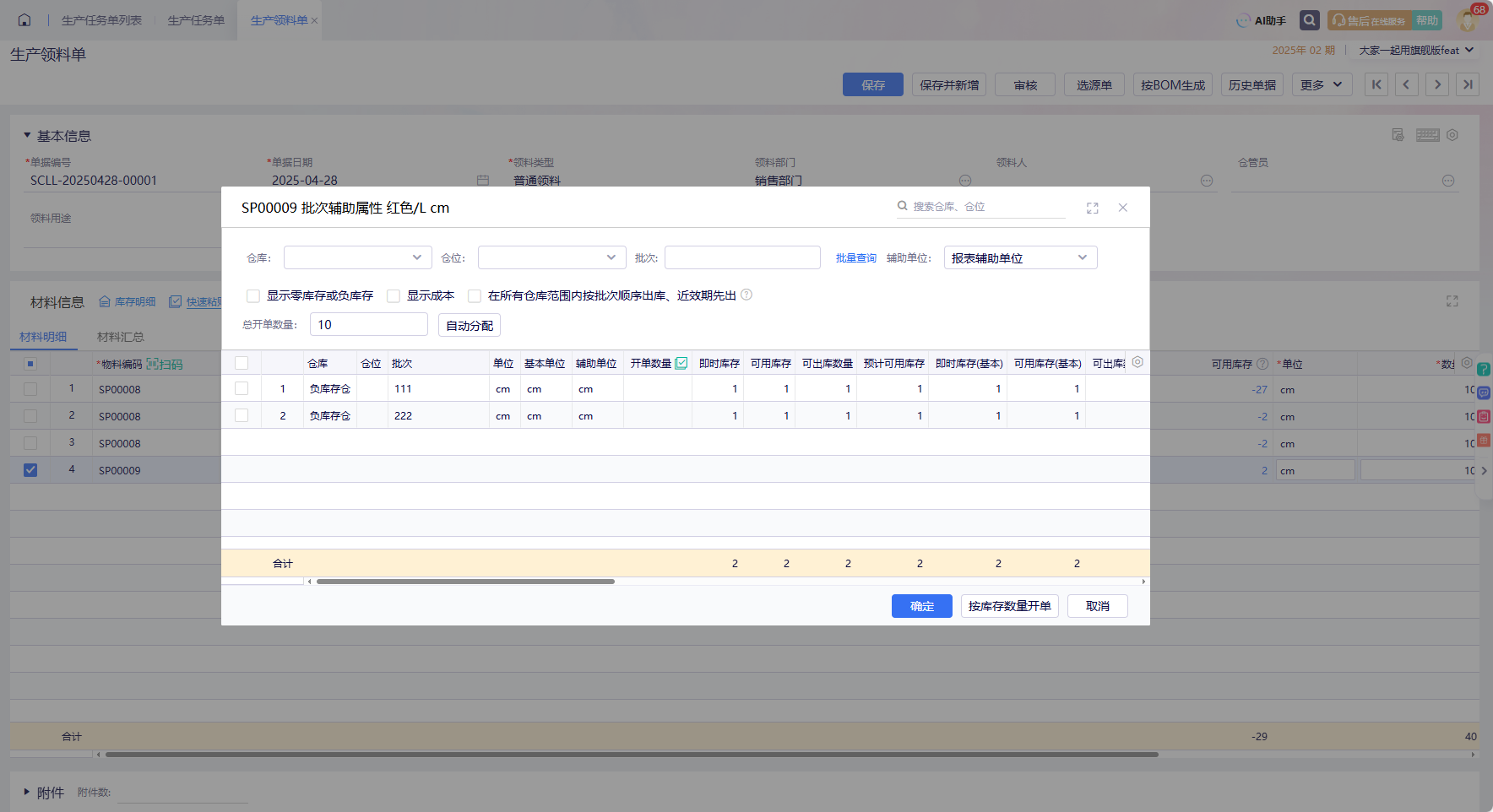Open 仓管员 selector ellipsis icon

click(x=1448, y=181)
